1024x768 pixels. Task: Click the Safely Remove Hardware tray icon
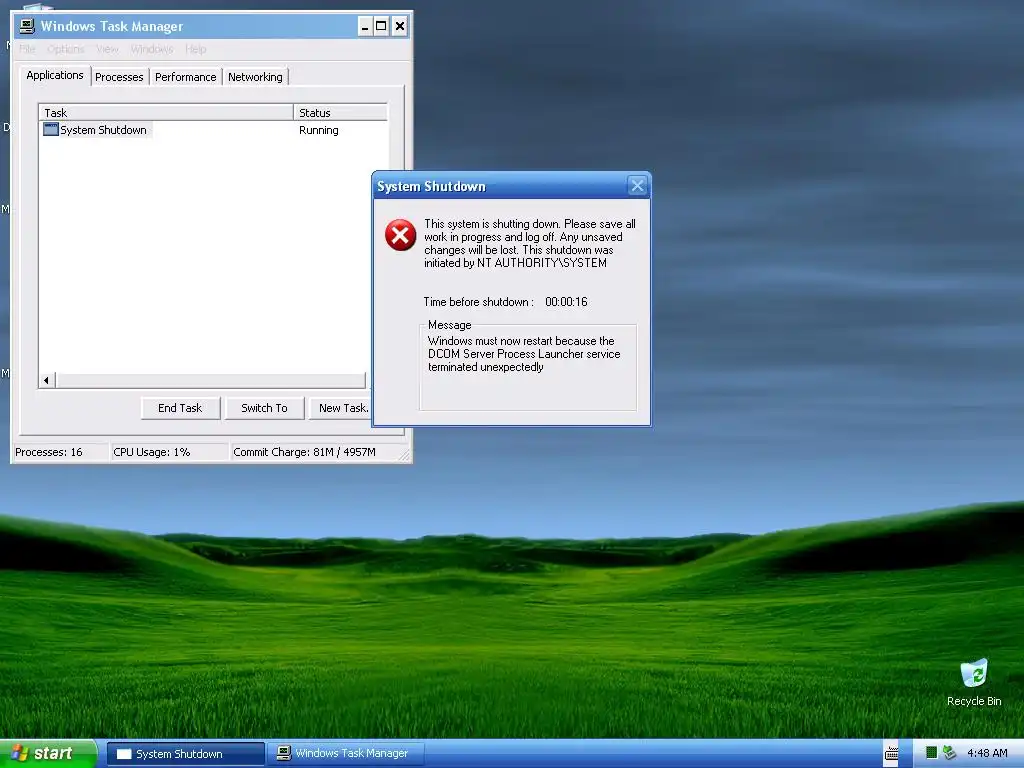pos(950,753)
